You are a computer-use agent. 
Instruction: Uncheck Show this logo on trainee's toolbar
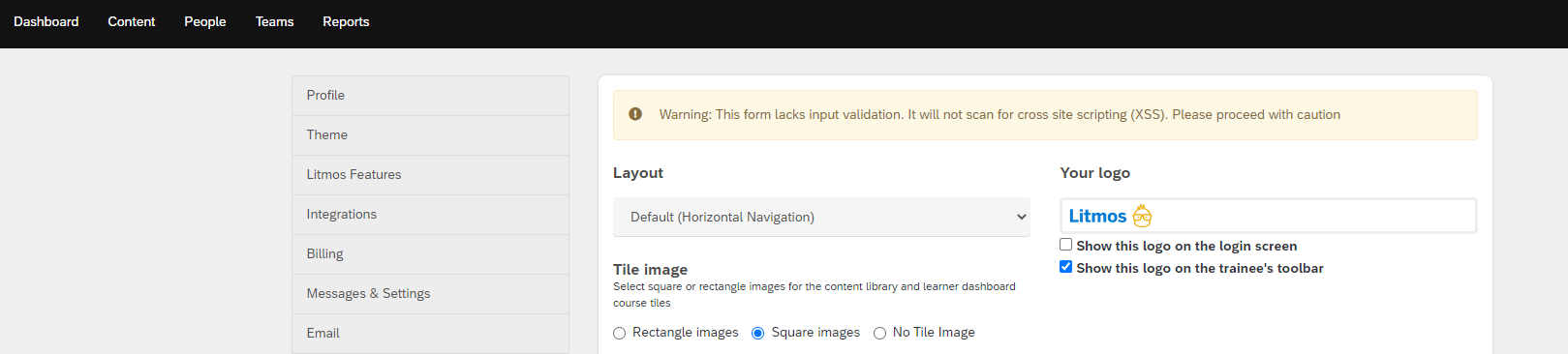[1065, 267]
